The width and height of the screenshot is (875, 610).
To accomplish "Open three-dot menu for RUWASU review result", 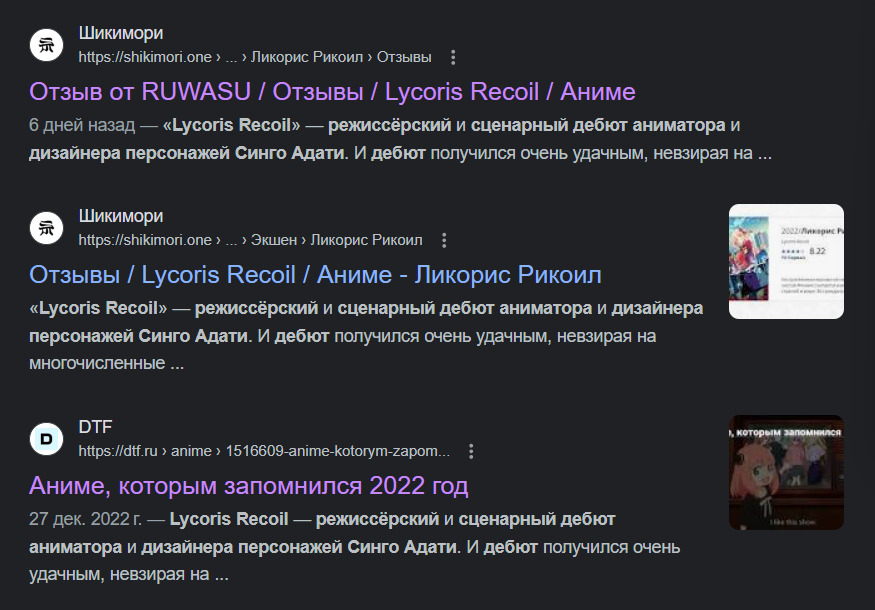I will 453,57.
